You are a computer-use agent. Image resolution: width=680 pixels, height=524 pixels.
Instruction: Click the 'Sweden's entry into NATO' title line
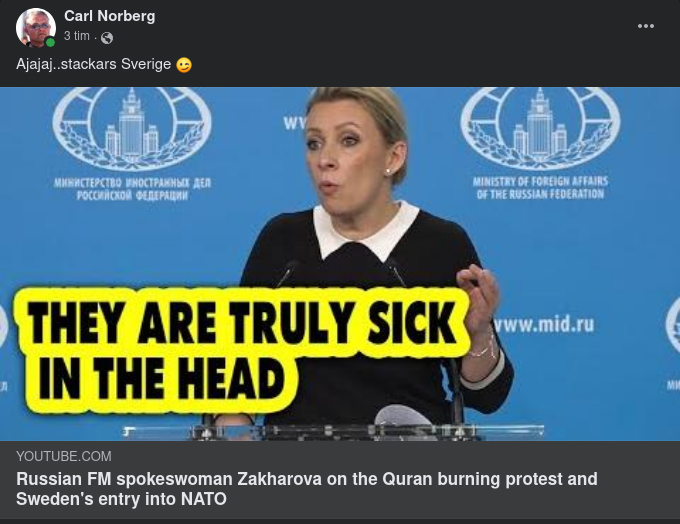pos(121,499)
